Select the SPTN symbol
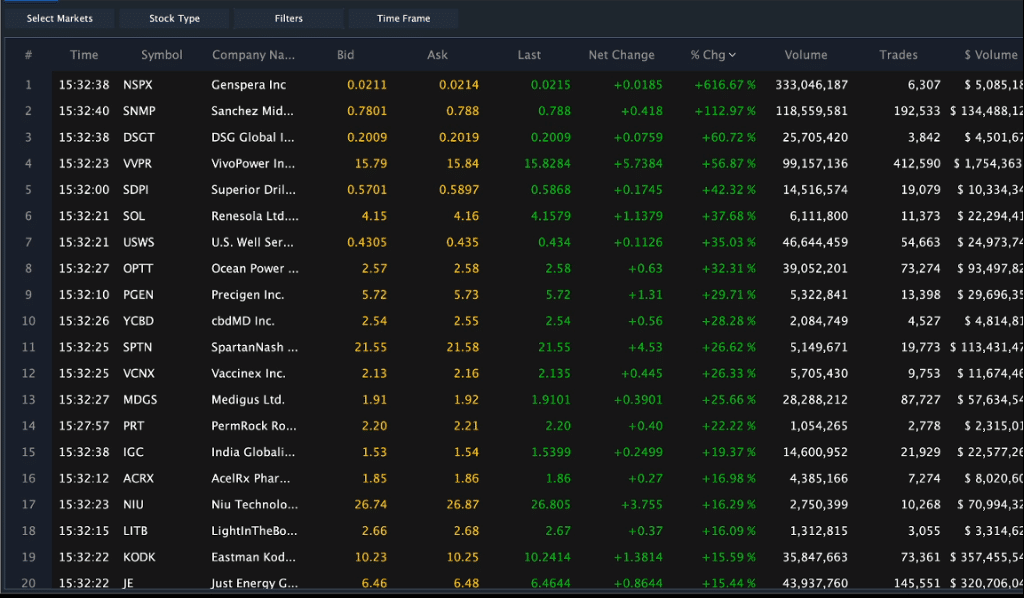Image resolution: width=1024 pixels, height=598 pixels. 138,347
